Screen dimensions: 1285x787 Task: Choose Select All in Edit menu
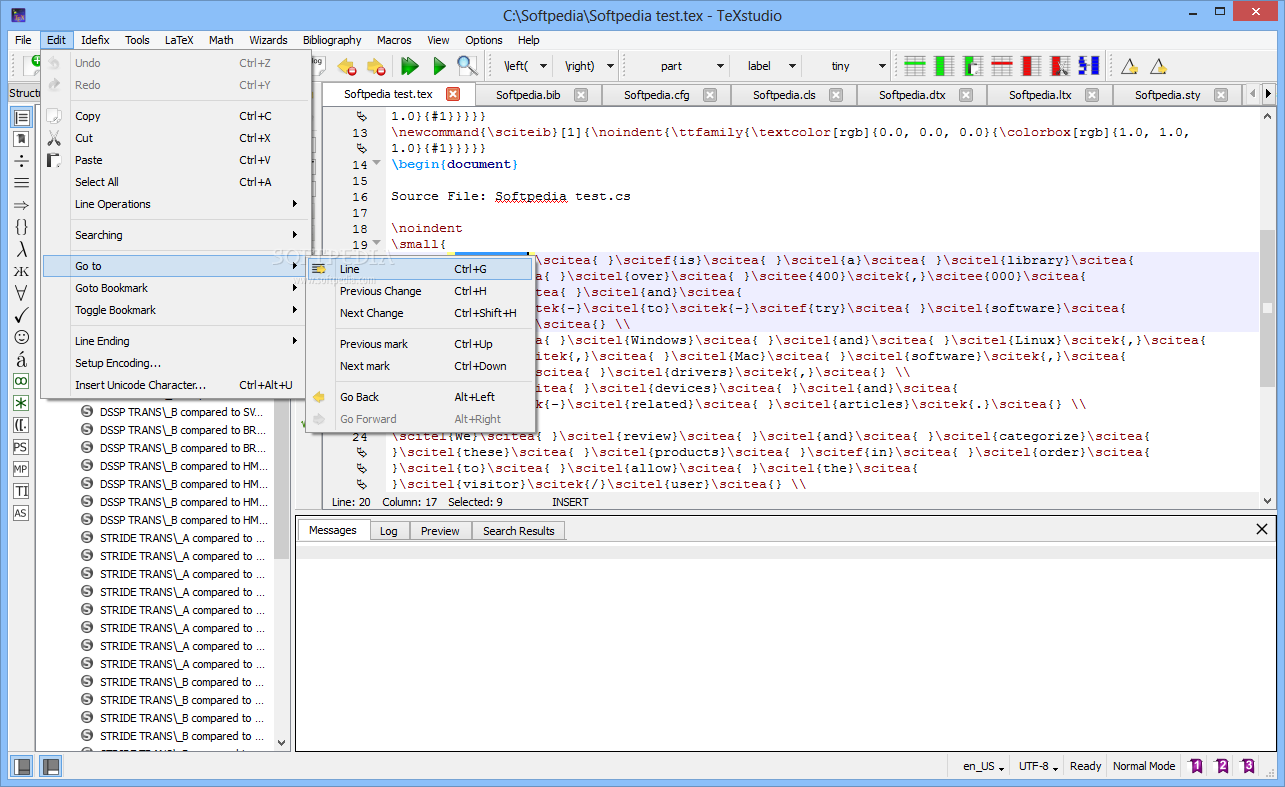[174, 182]
